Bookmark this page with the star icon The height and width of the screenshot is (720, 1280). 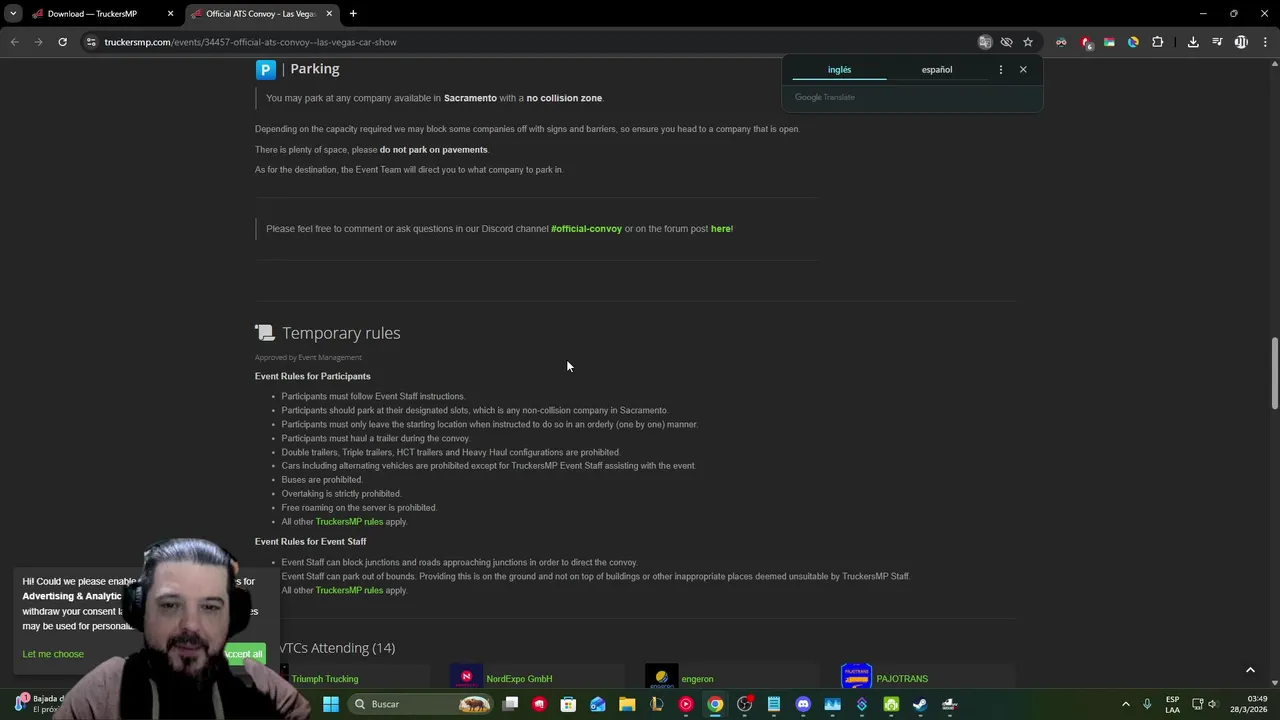pyautogui.click(x=1027, y=42)
